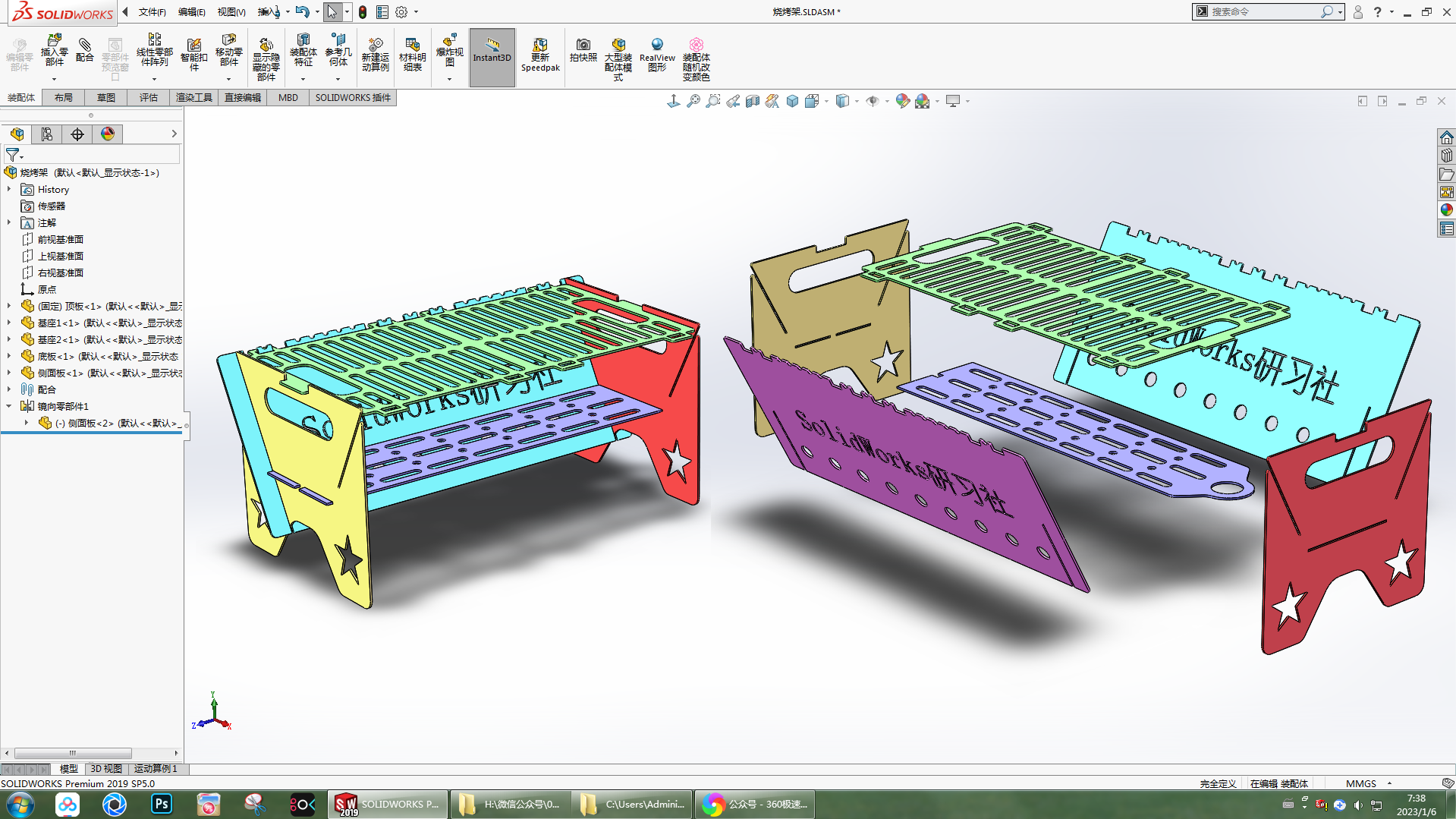Open the 3D 视图 bottom tab

tap(106, 769)
